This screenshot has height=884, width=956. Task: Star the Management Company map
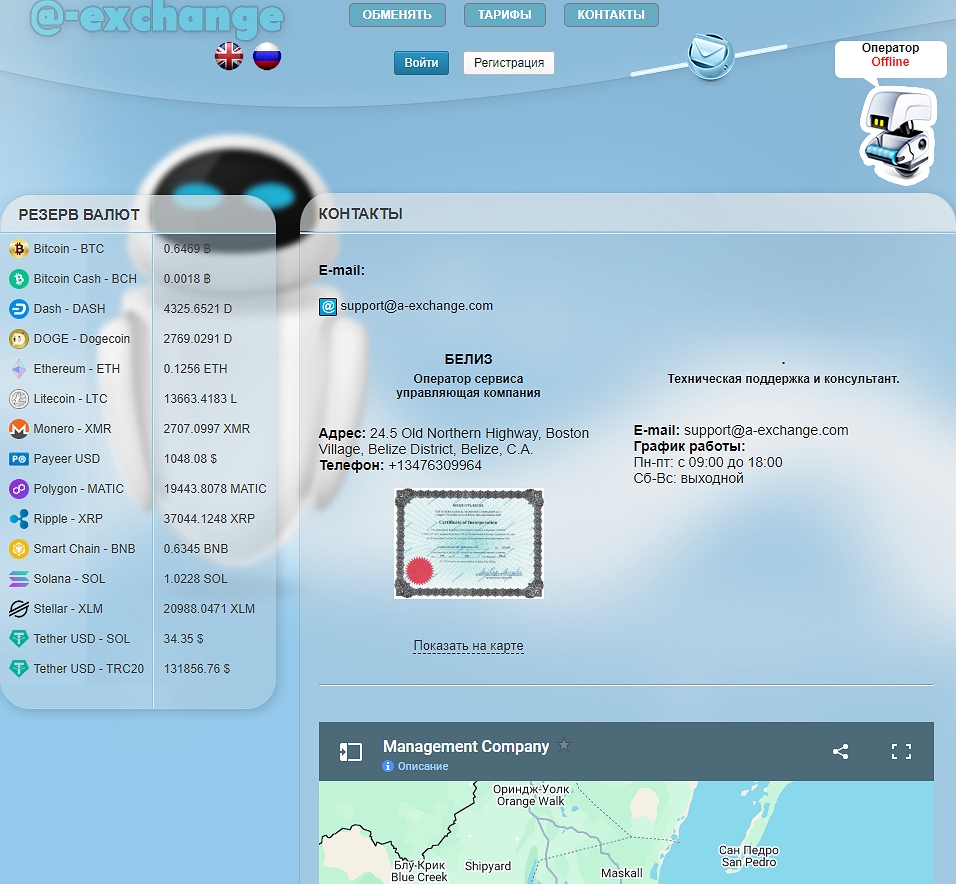point(564,745)
